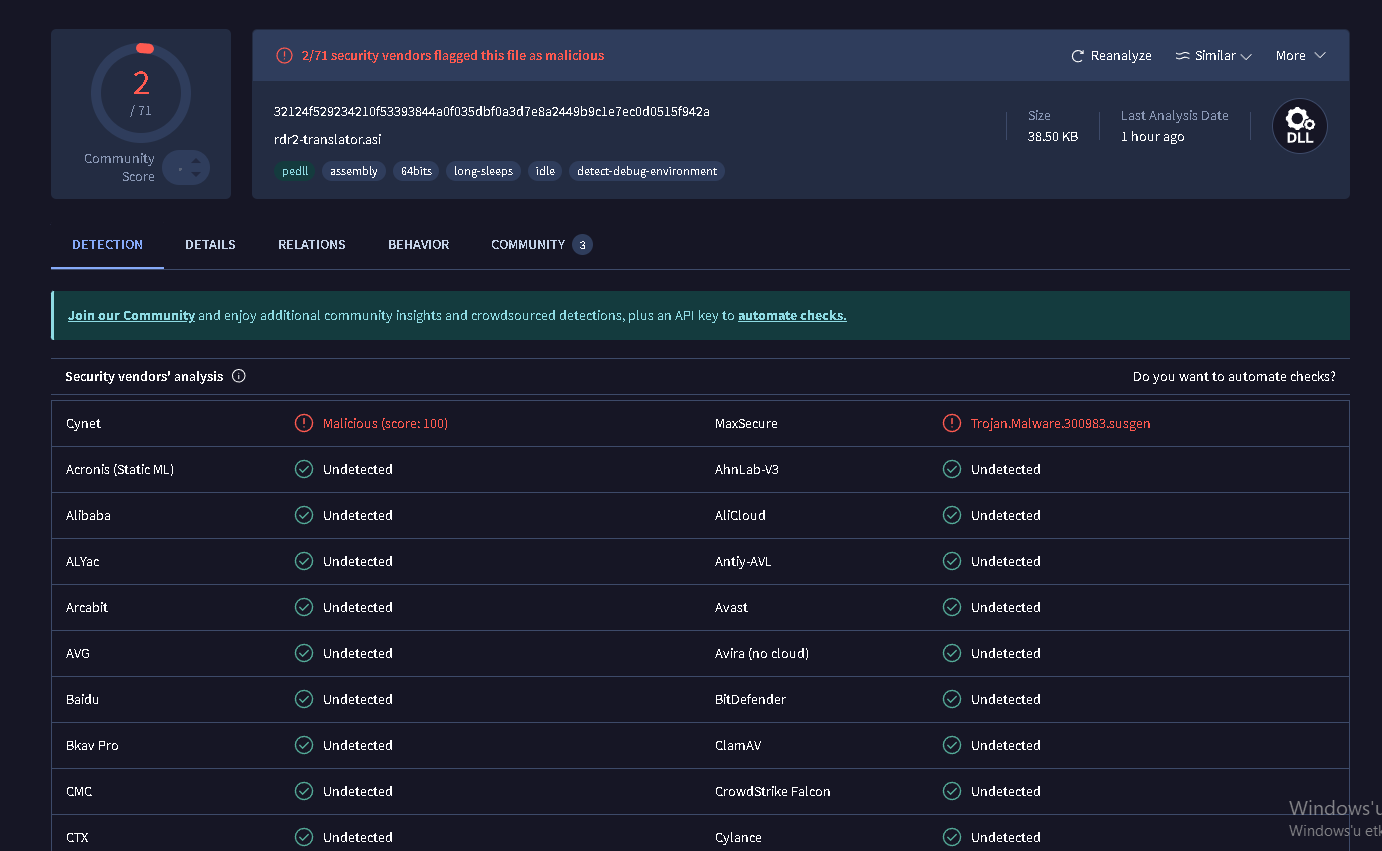Click the pedll tag
Screen dimensions: 1382x851
[x=295, y=171]
